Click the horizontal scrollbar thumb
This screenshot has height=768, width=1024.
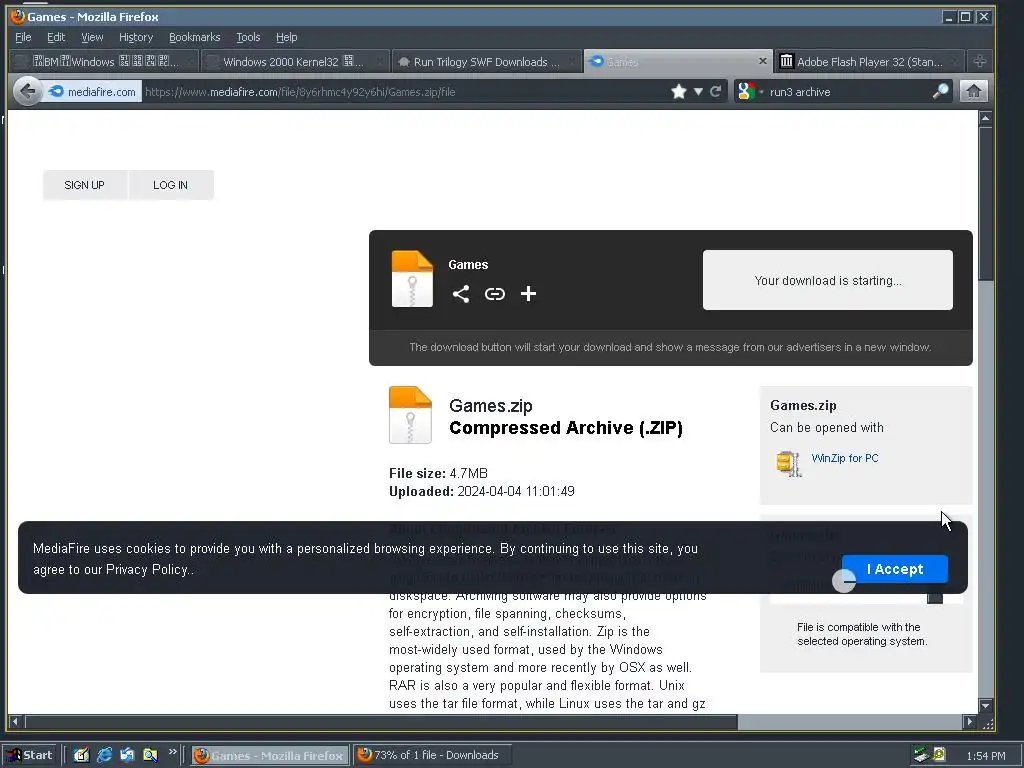381,722
